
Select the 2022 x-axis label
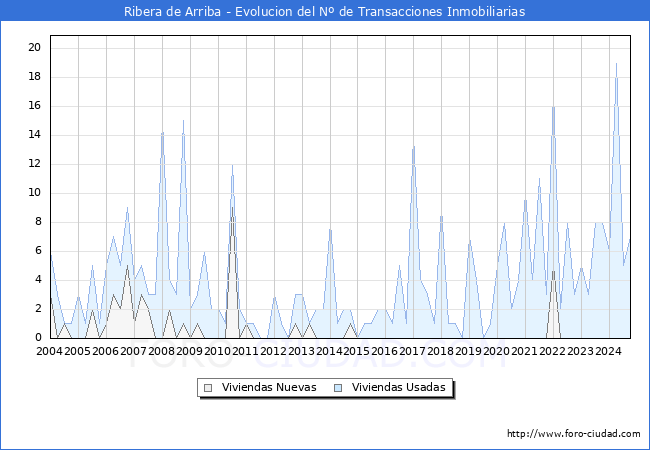tap(552, 351)
